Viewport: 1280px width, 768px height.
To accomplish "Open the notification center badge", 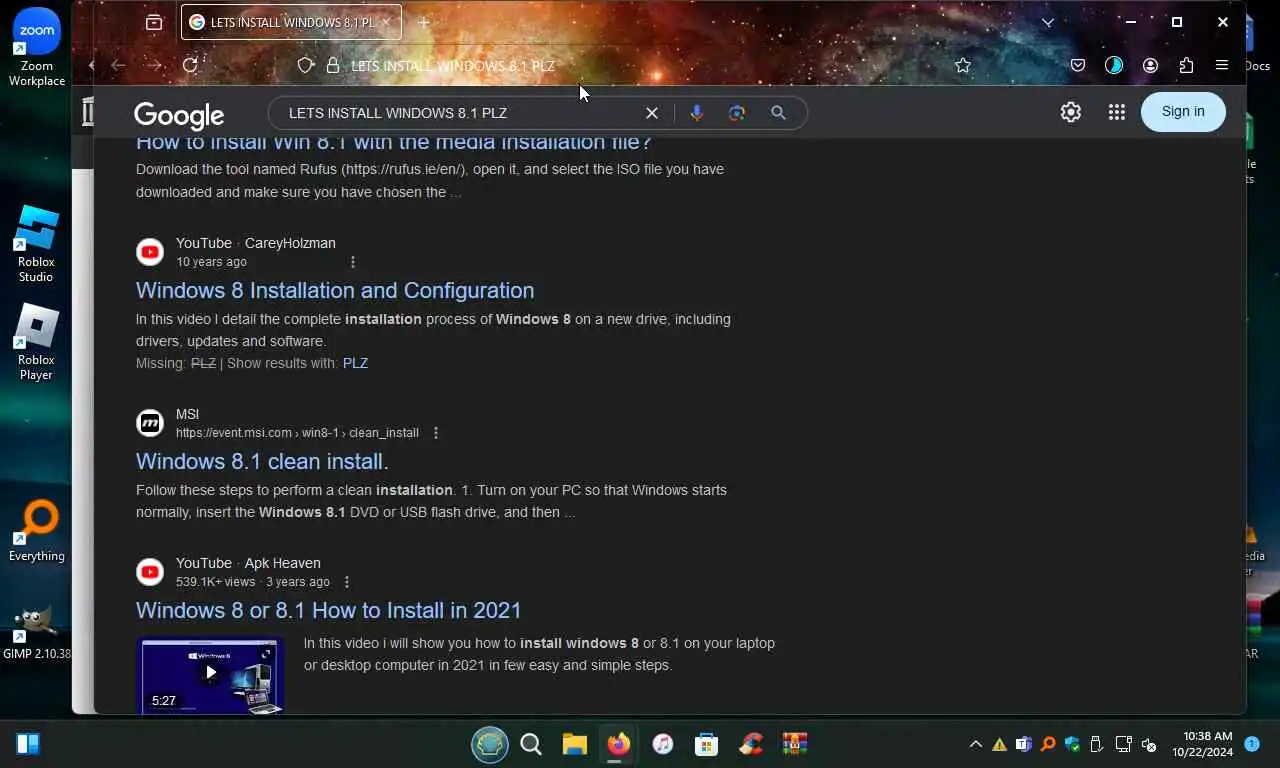I will click(x=1252, y=743).
